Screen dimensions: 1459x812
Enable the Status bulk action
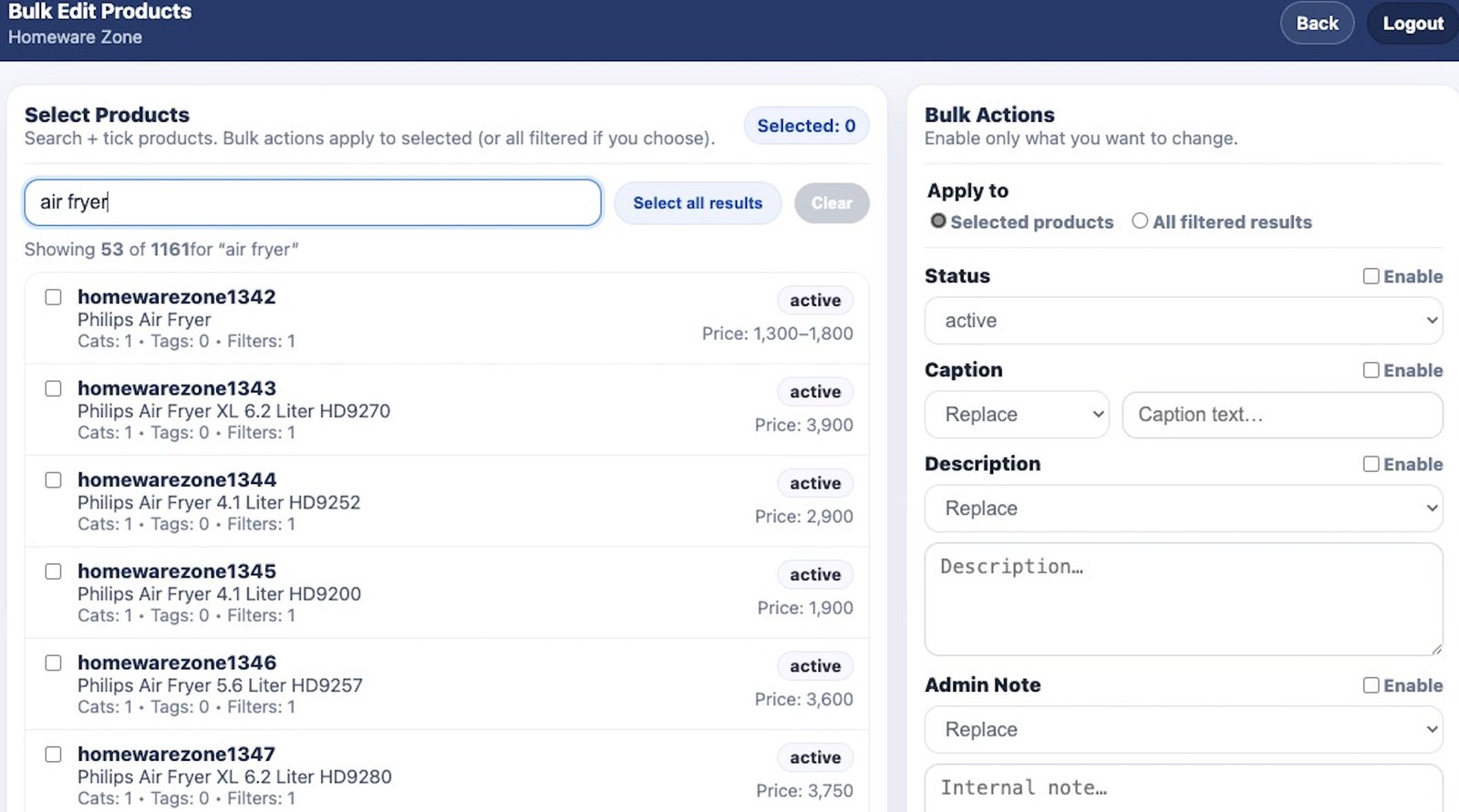(x=1371, y=276)
